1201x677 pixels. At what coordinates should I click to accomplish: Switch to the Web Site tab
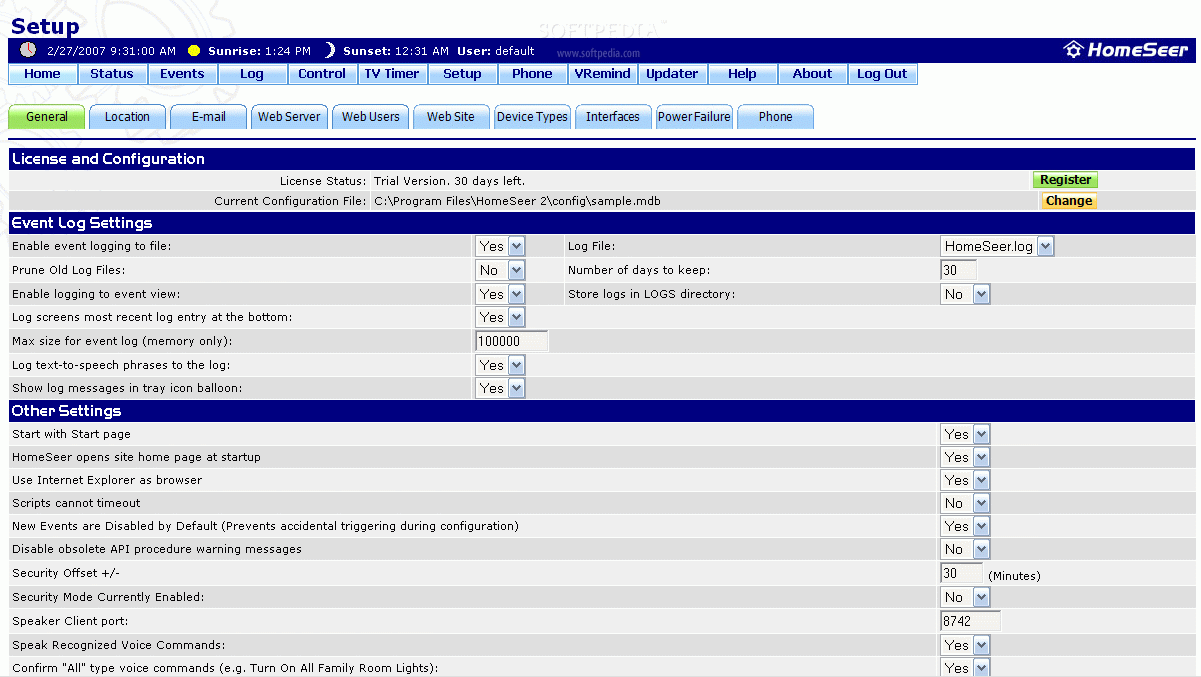coord(451,117)
